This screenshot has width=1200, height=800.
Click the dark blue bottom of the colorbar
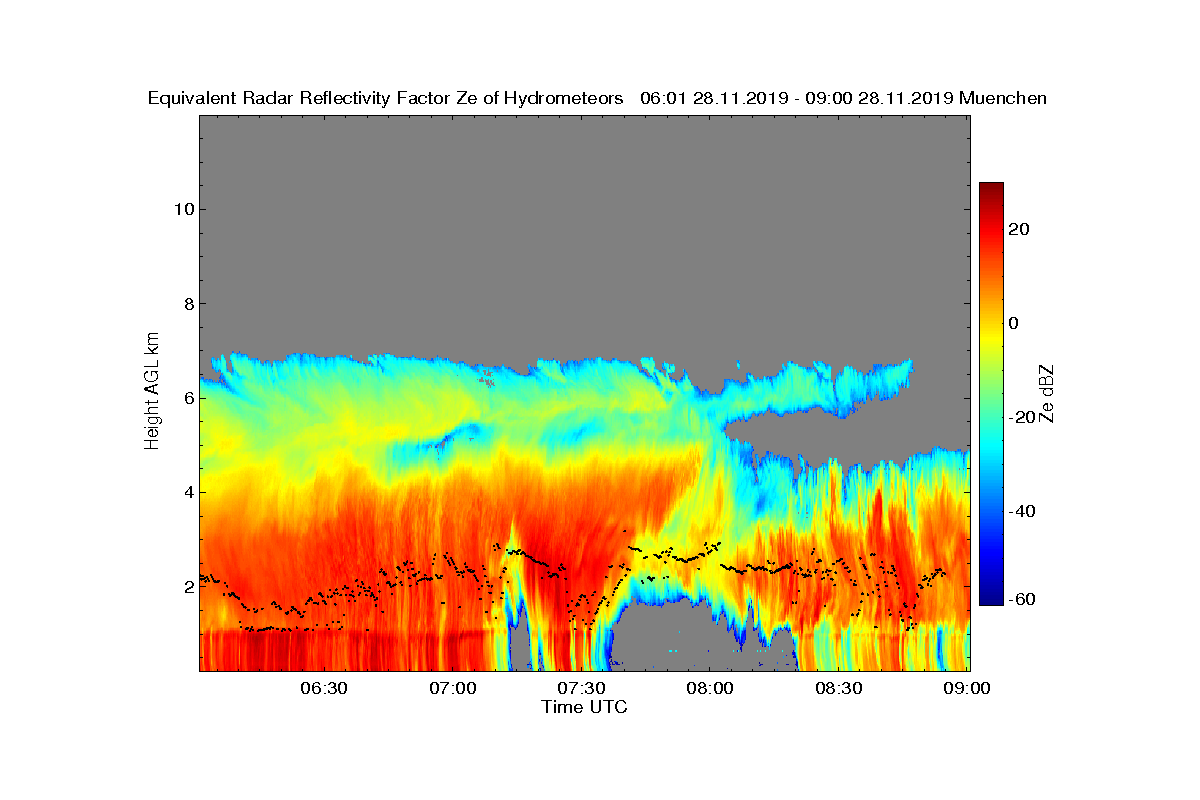991,597
